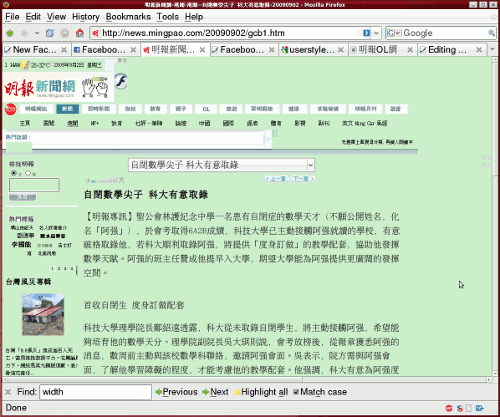The height and width of the screenshot is (417, 500).
Task: Open the Tools menu
Action: click(x=168, y=17)
